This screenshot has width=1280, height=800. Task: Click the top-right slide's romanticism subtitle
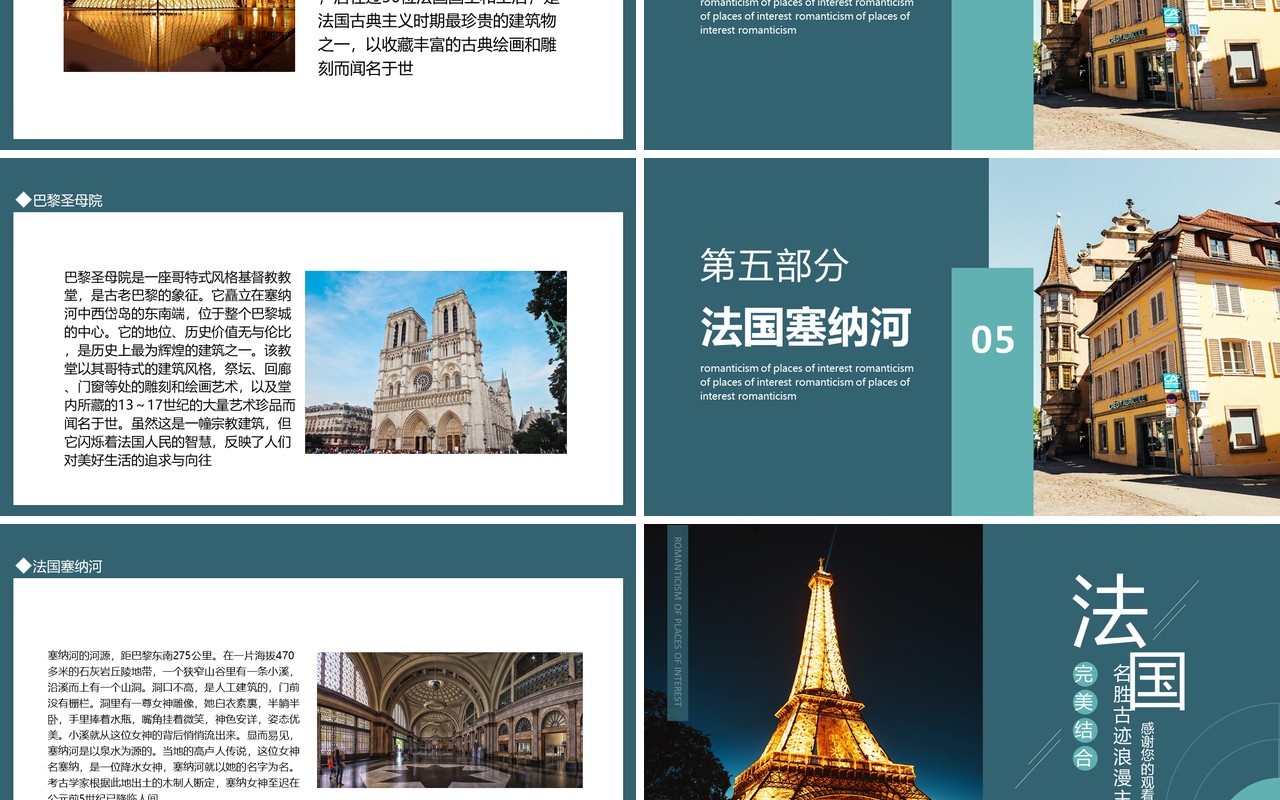[807, 16]
